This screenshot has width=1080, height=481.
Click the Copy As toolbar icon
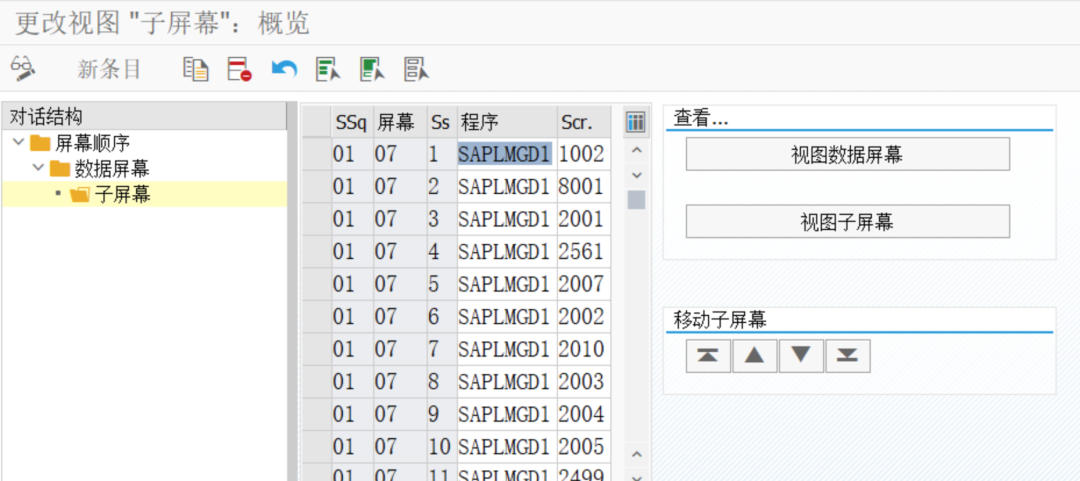tap(196, 69)
